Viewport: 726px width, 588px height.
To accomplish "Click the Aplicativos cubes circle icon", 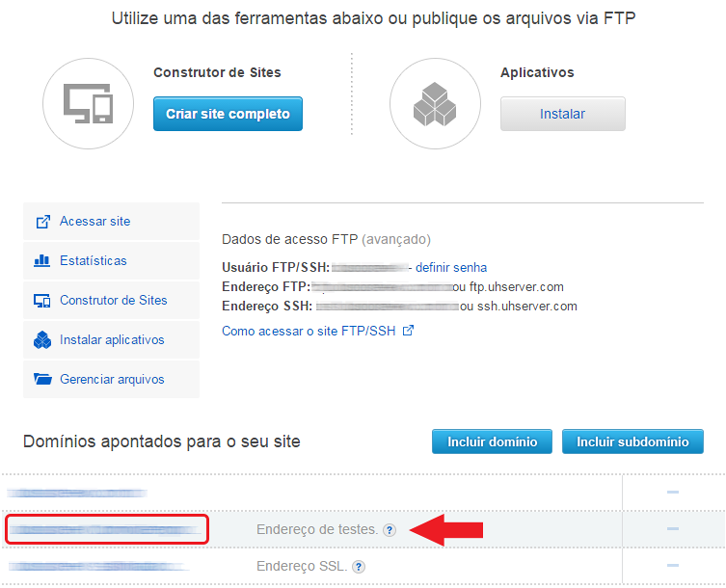I will click(x=435, y=104).
